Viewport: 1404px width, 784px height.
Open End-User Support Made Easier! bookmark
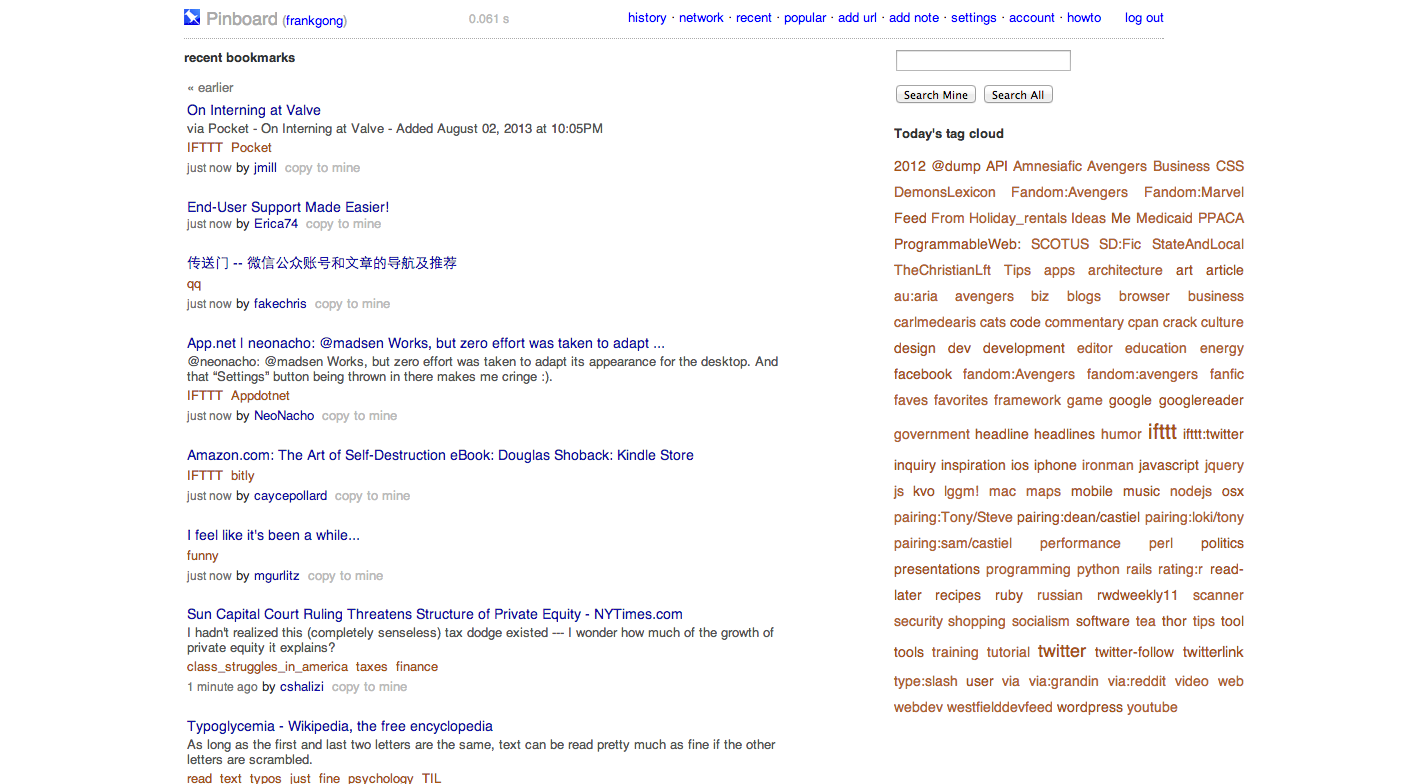pyautogui.click(x=288, y=207)
